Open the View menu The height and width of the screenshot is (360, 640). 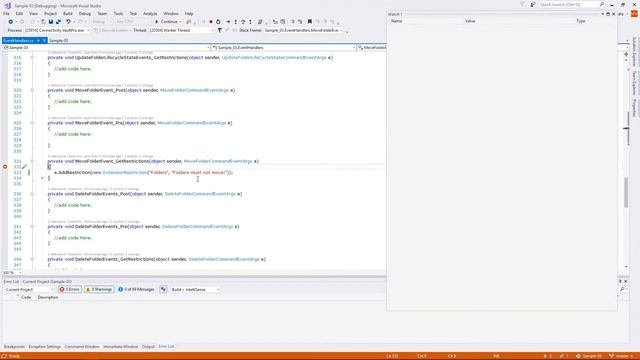(x=33, y=13)
